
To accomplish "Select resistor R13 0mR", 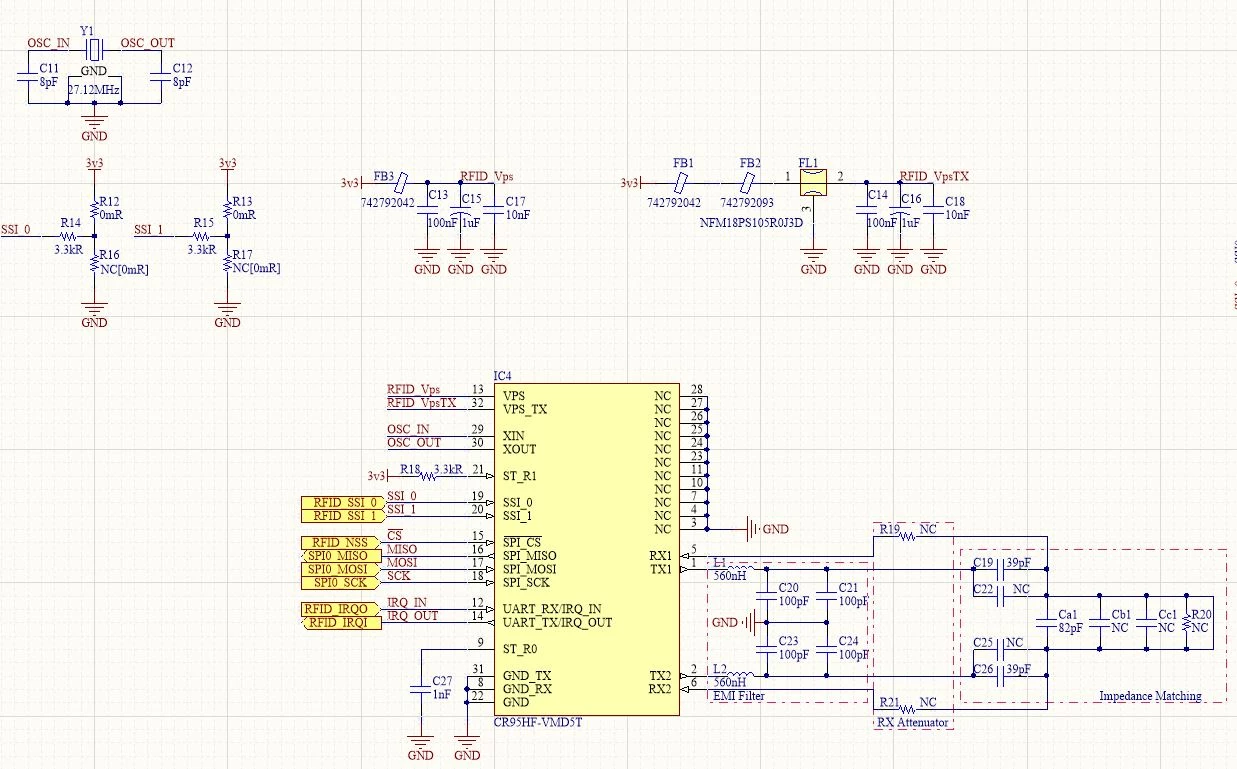I will (227, 208).
